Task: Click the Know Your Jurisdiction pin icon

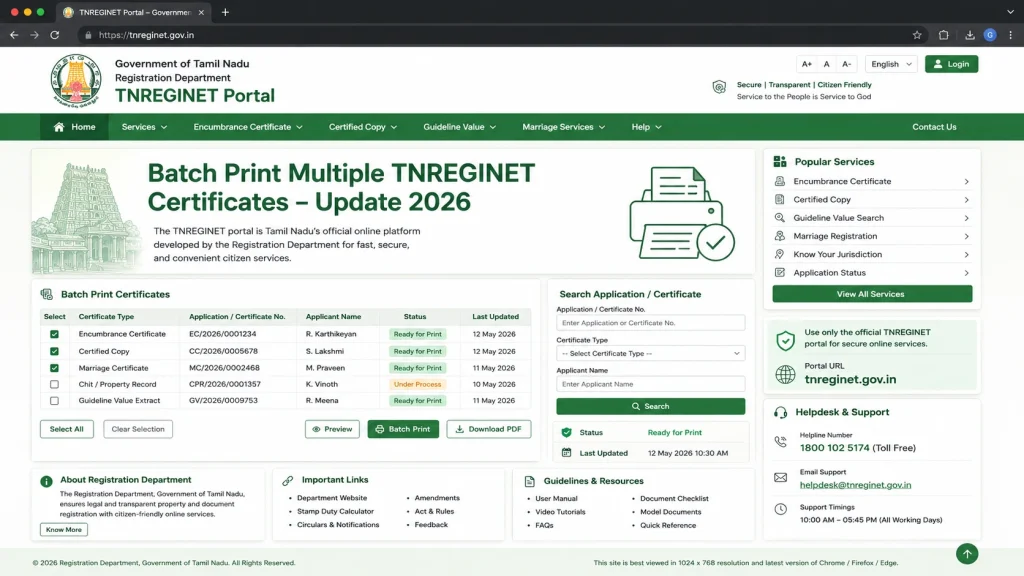Action: click(779, 254)
